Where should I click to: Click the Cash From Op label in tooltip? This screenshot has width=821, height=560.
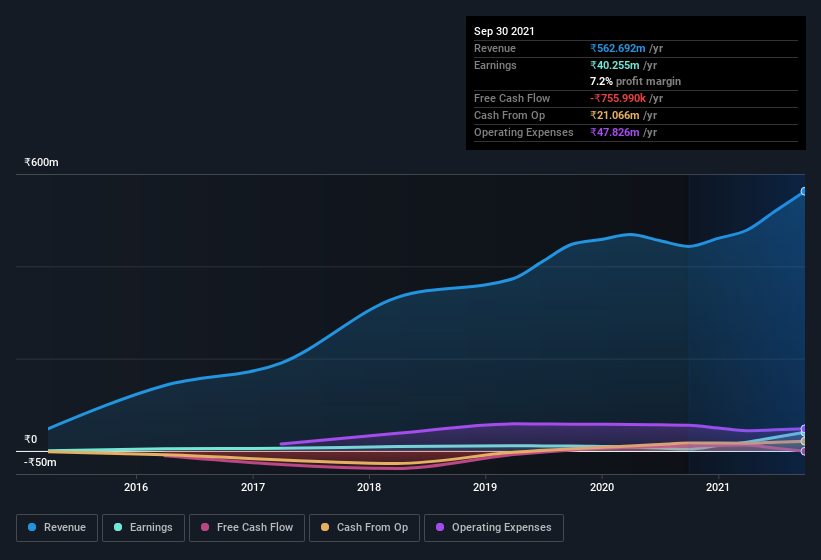pyautogui.click(x=509, y=115)
